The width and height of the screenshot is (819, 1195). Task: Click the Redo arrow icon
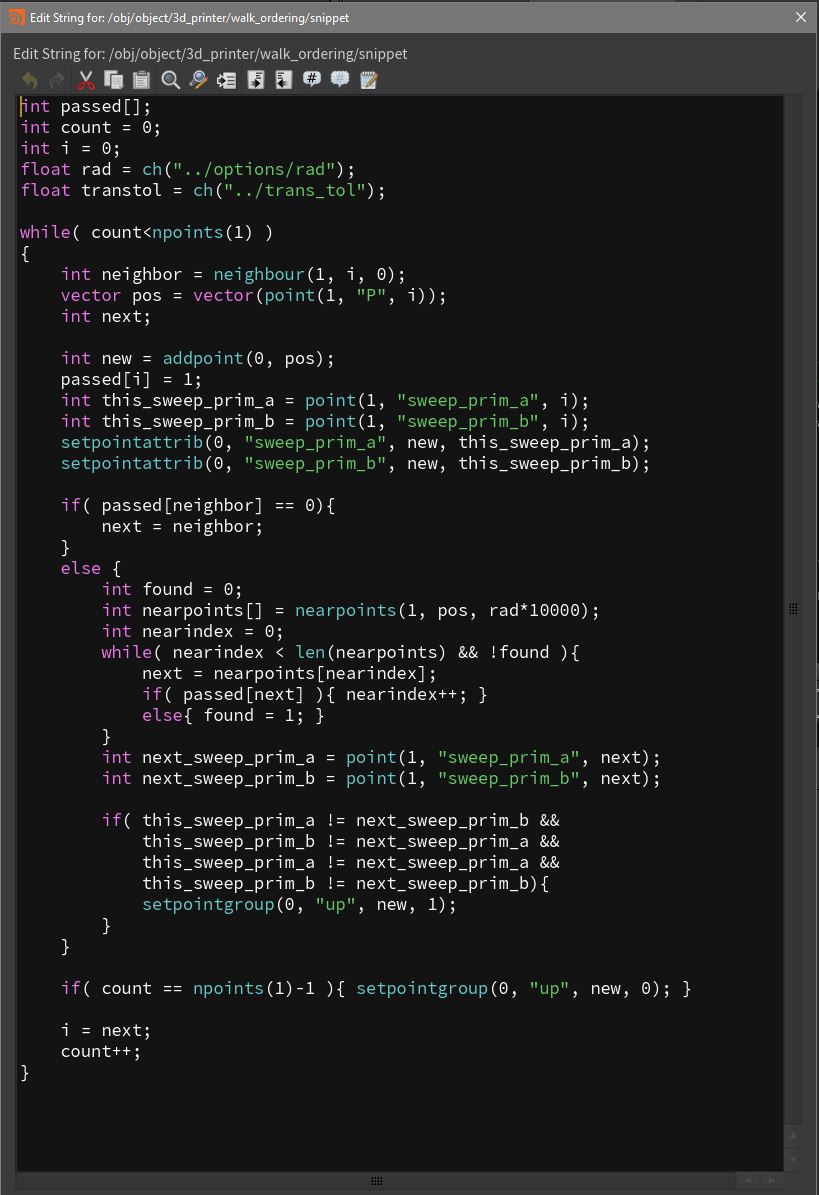pos(57,80)
